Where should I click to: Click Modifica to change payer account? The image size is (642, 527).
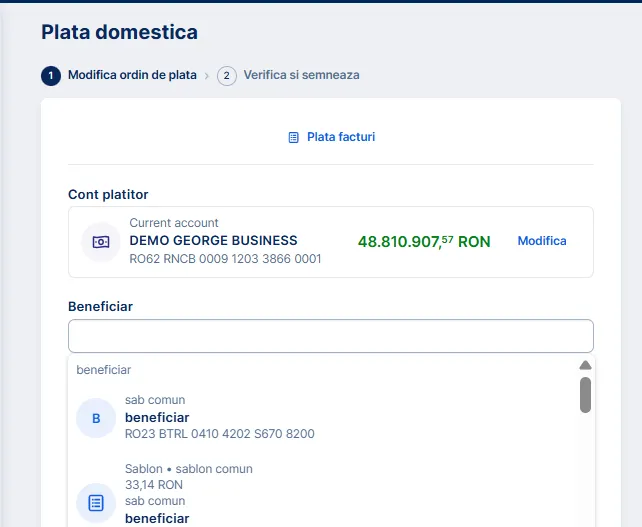(541, 241)
